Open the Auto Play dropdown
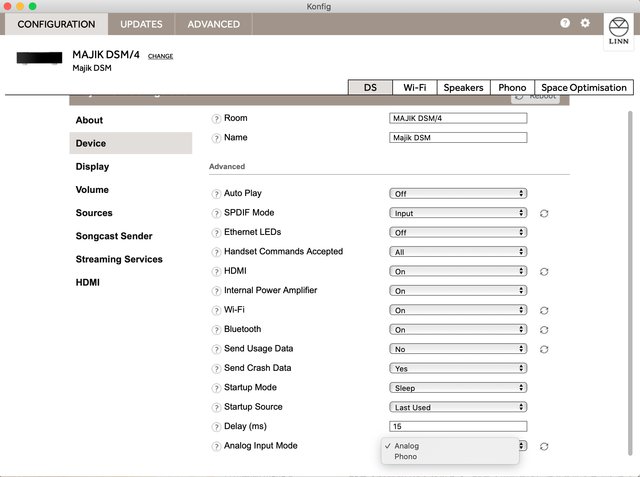 pyautogui.click(x=457, y=193)
